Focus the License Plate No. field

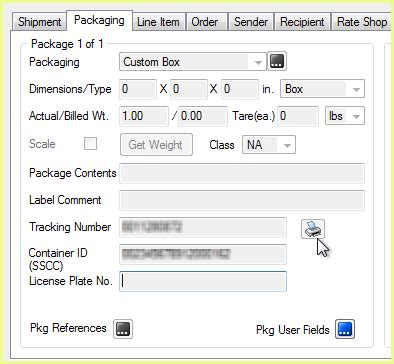203,281
